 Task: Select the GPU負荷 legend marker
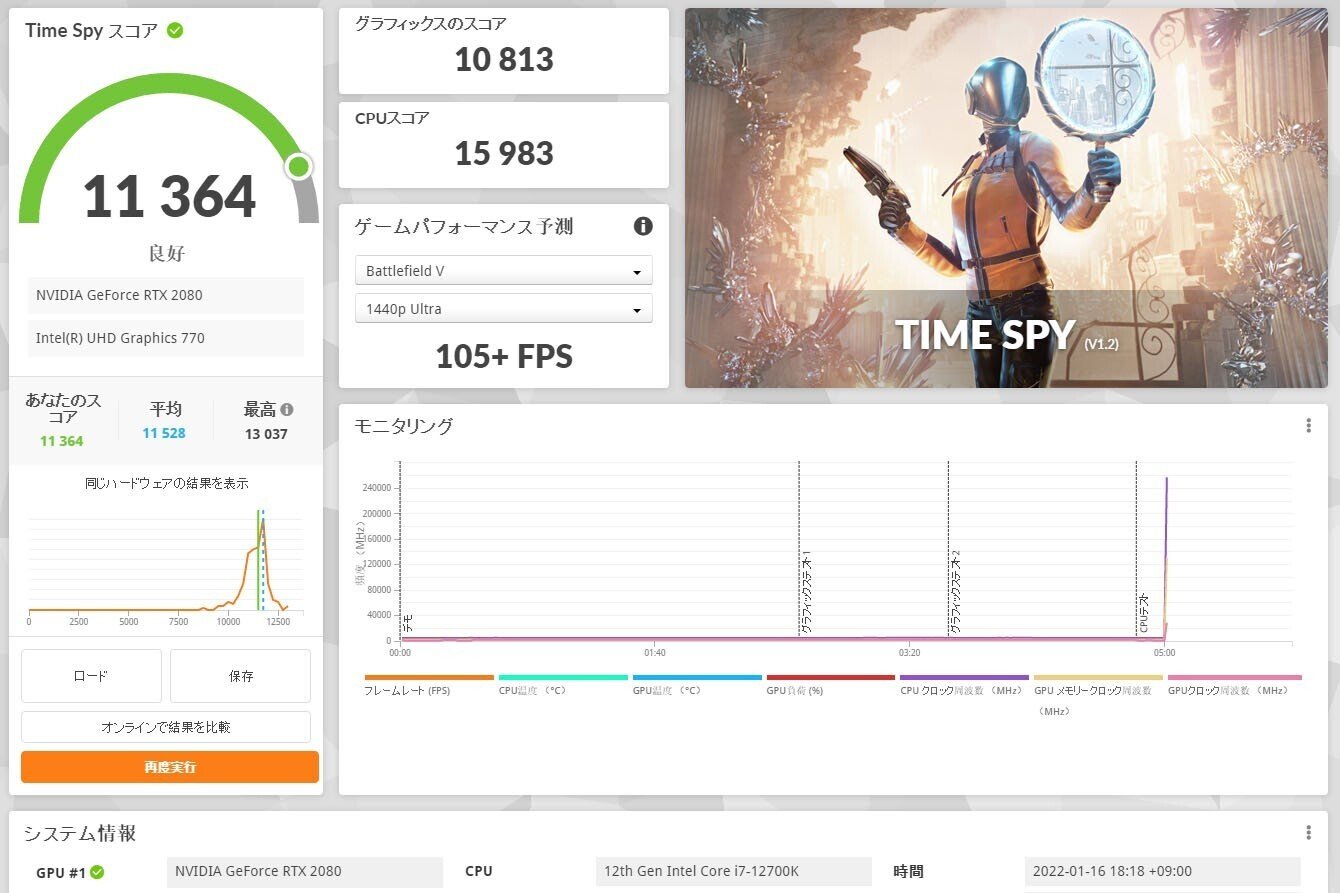coord(832,676)
